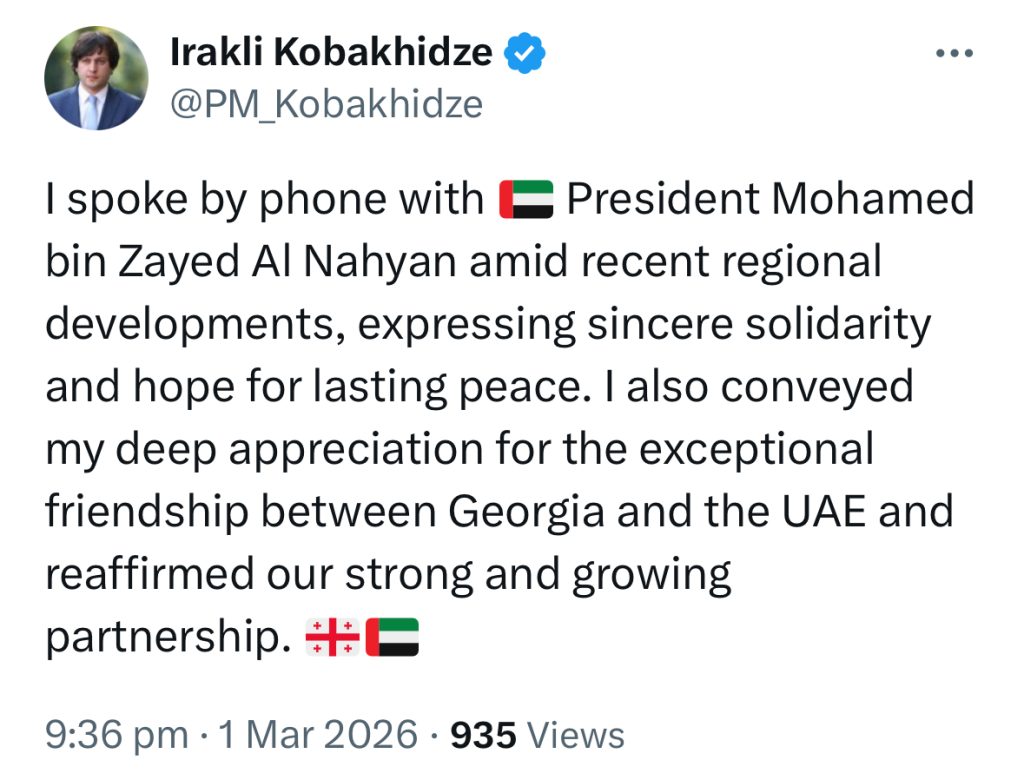Open Irakli Kobakhidze's profile picture

point(96,78)
